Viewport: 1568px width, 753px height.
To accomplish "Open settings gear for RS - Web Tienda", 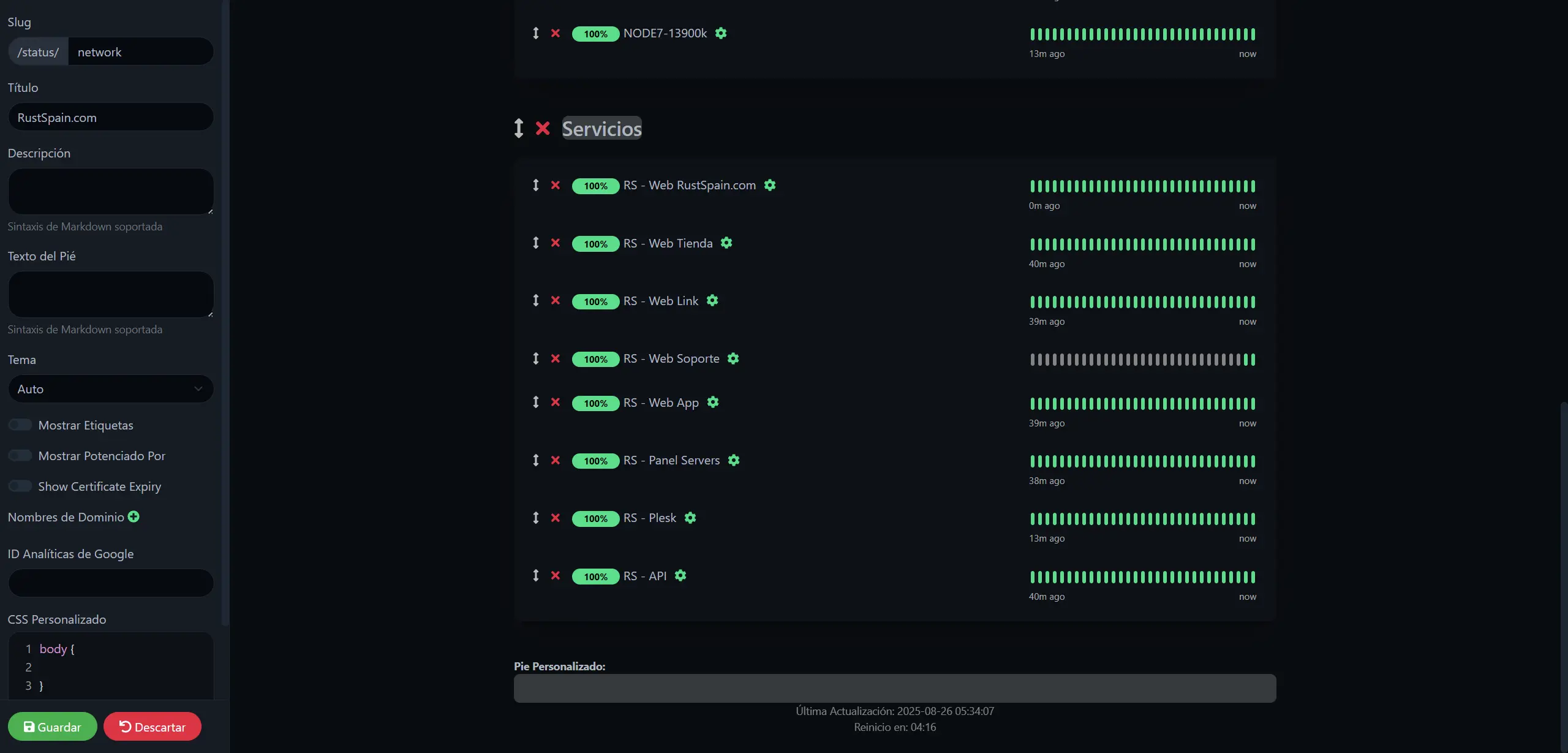I will tap(726, 243).
